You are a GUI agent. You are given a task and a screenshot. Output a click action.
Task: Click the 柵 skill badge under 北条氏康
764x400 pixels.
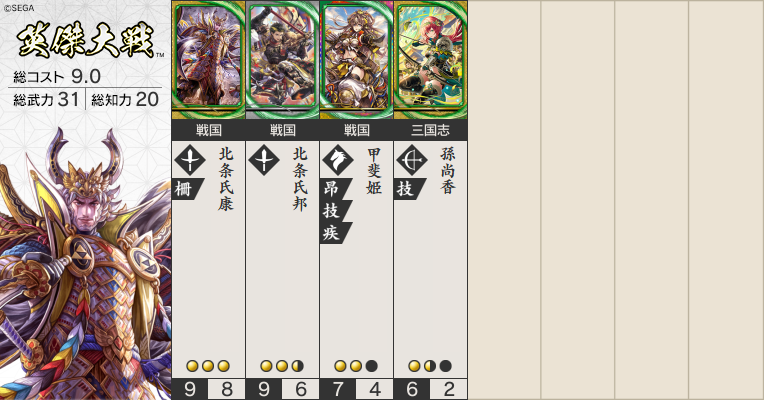[188, 189]
